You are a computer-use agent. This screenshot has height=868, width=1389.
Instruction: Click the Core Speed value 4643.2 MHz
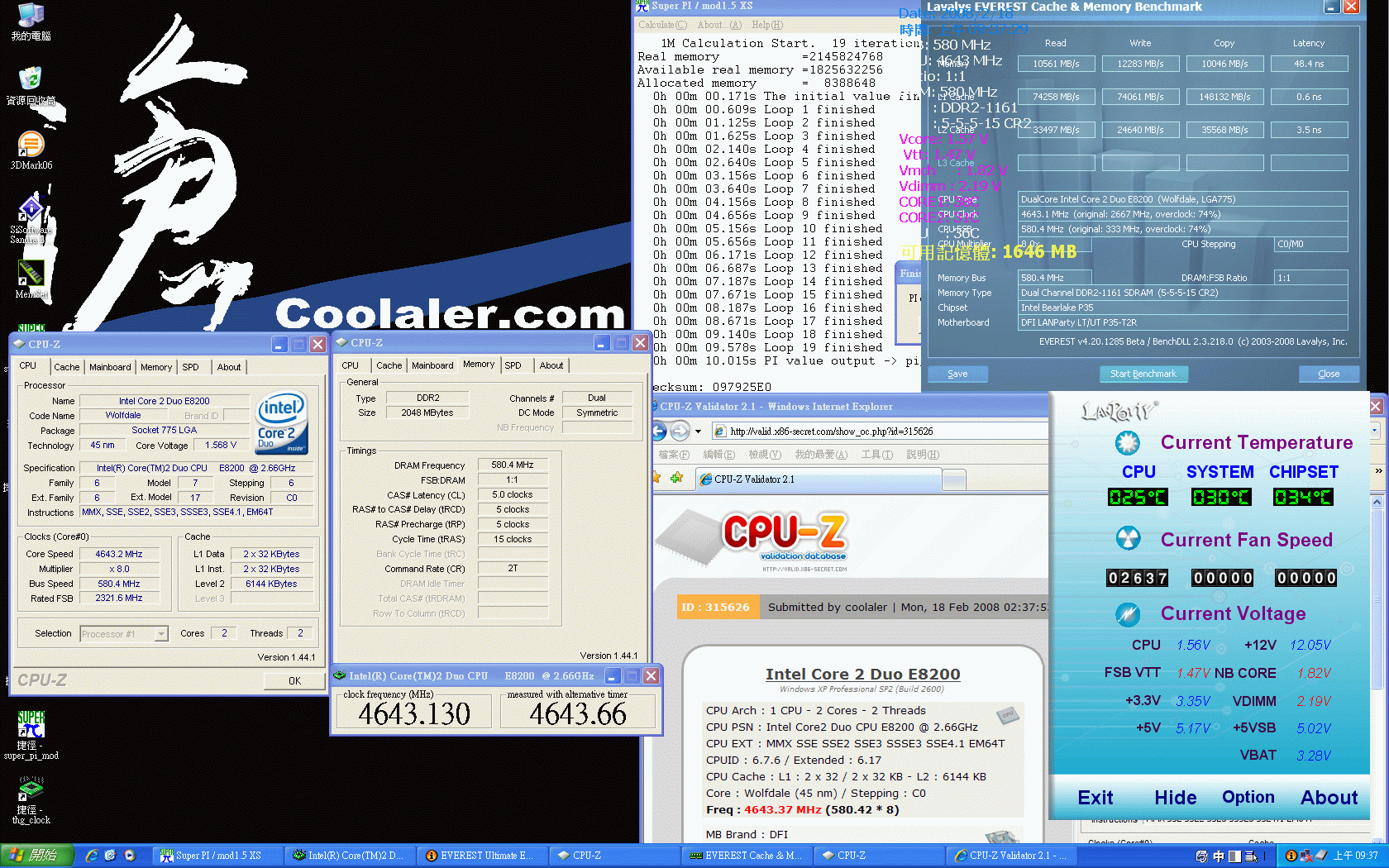119,555
